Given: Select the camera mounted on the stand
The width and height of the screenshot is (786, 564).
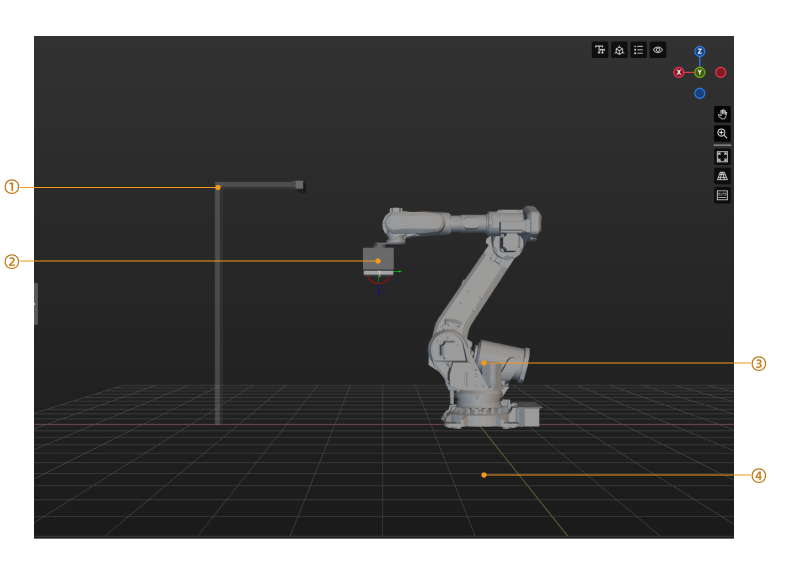Looking at the screenshot, I should coord(298,185).
